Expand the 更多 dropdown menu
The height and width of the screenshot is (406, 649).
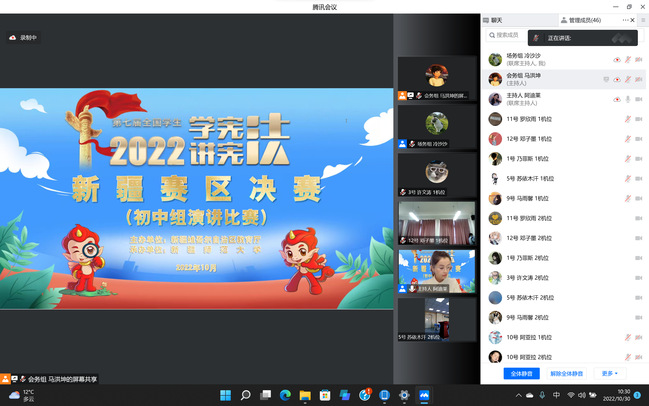(609, 373)
